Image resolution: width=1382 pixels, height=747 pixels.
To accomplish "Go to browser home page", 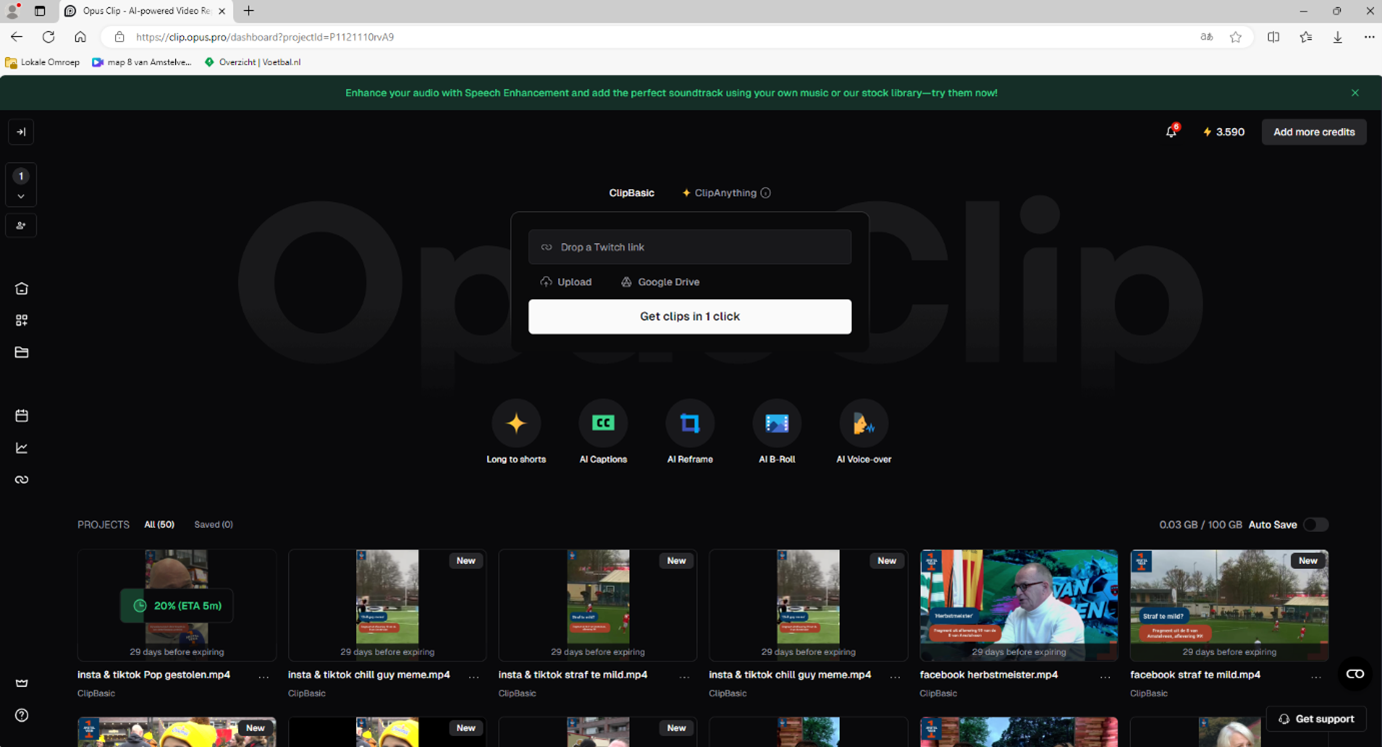I will tap(80, 37).
